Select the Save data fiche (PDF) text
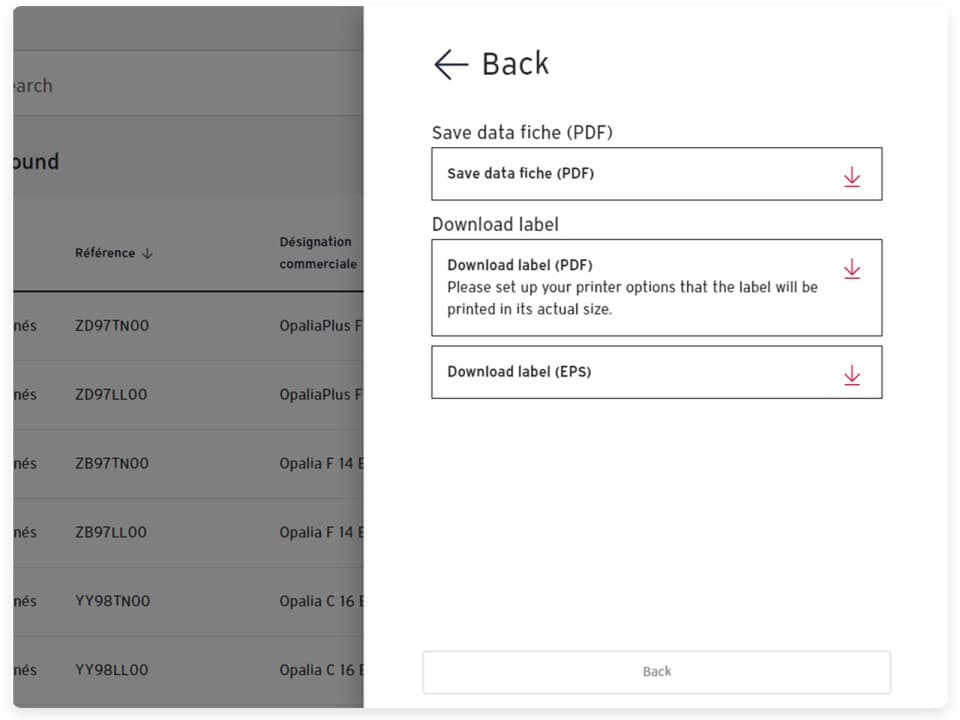The width and height of the screenshot is (960, 720). [520, 174]
